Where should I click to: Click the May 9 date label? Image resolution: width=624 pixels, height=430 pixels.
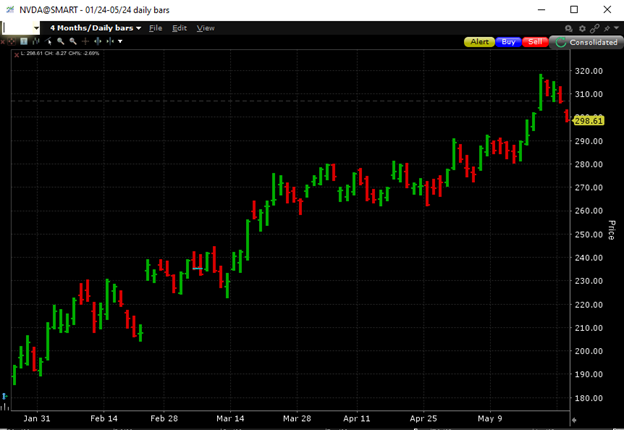click(490, 418)
